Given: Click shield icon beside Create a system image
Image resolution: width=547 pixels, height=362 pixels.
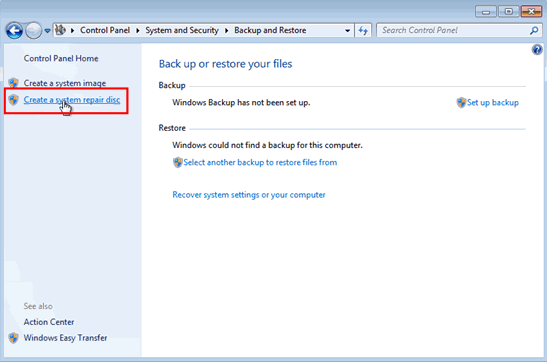Looking at the screenshot, I should (x=14, y=83).
